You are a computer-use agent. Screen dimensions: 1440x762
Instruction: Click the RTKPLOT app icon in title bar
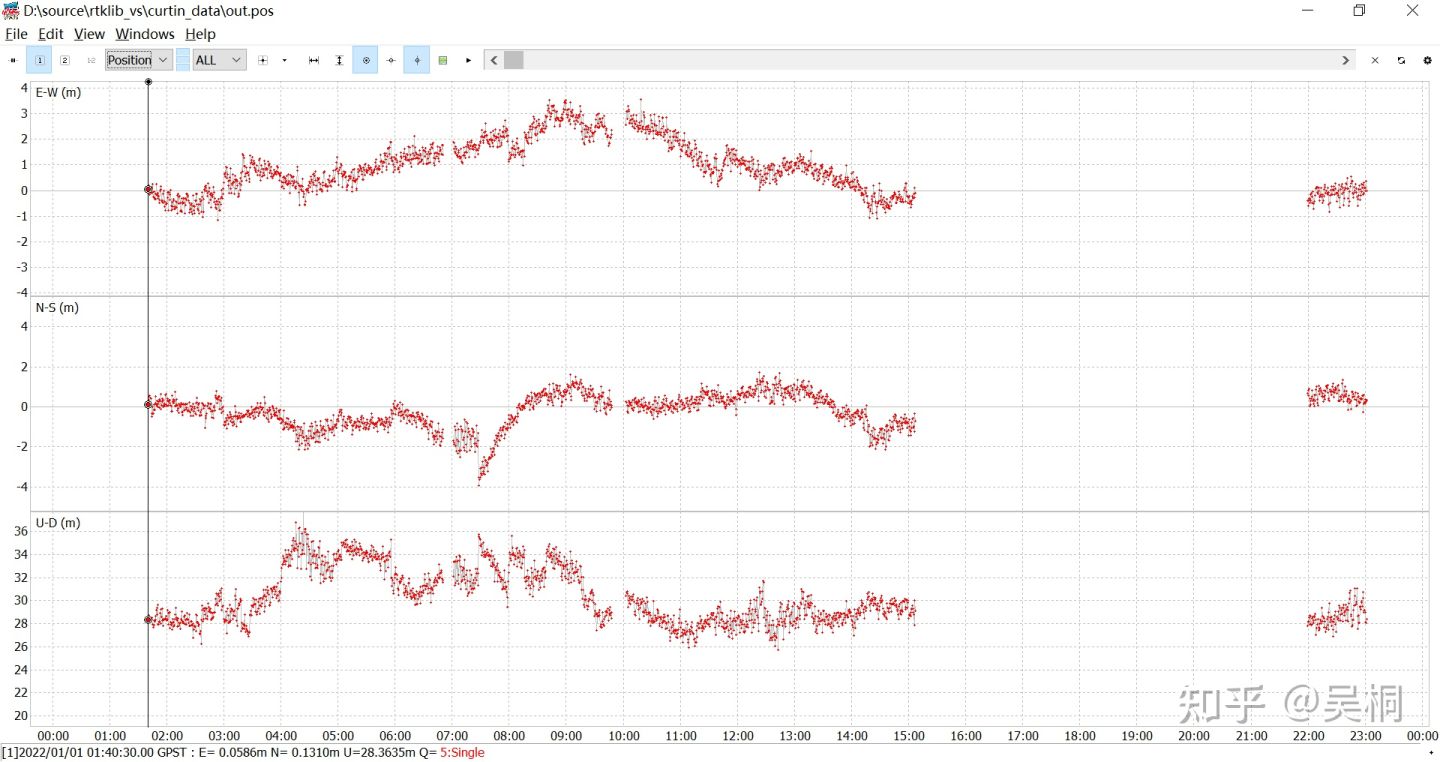tap(11, 11)
